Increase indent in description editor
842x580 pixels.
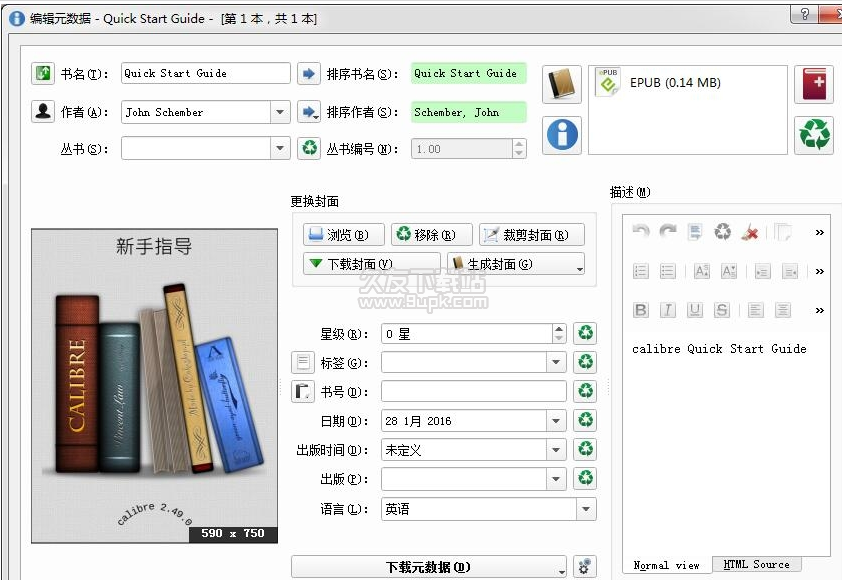click(x=763, y=271)
